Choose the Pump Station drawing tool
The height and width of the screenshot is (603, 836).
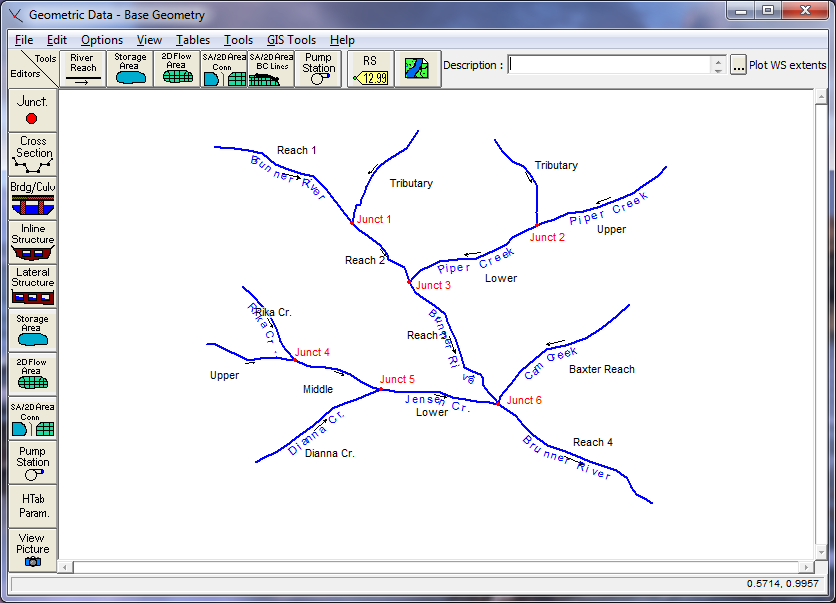pyautogui.click(x=317, y=68)
